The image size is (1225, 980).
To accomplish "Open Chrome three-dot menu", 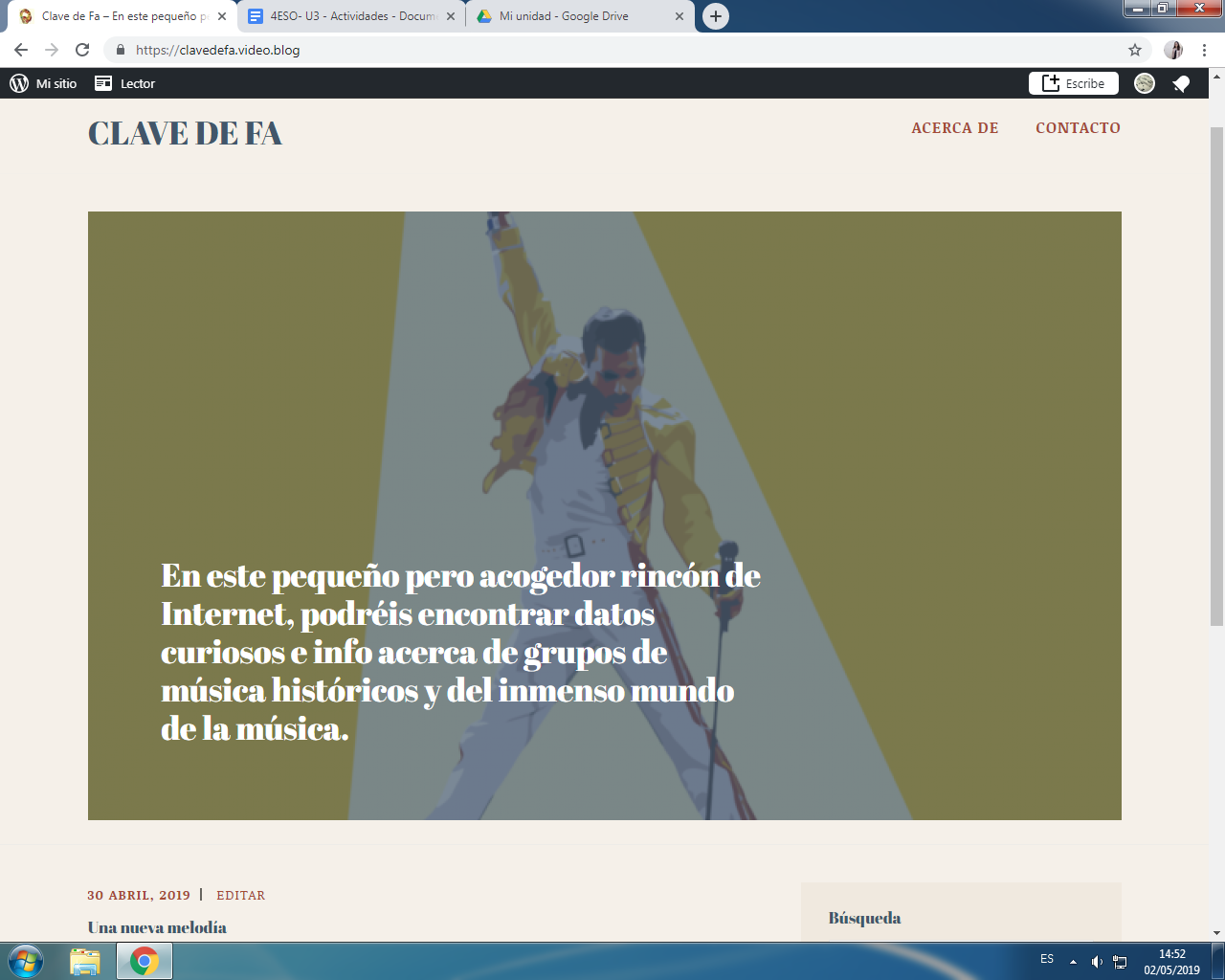I will tap(1204, 50).
